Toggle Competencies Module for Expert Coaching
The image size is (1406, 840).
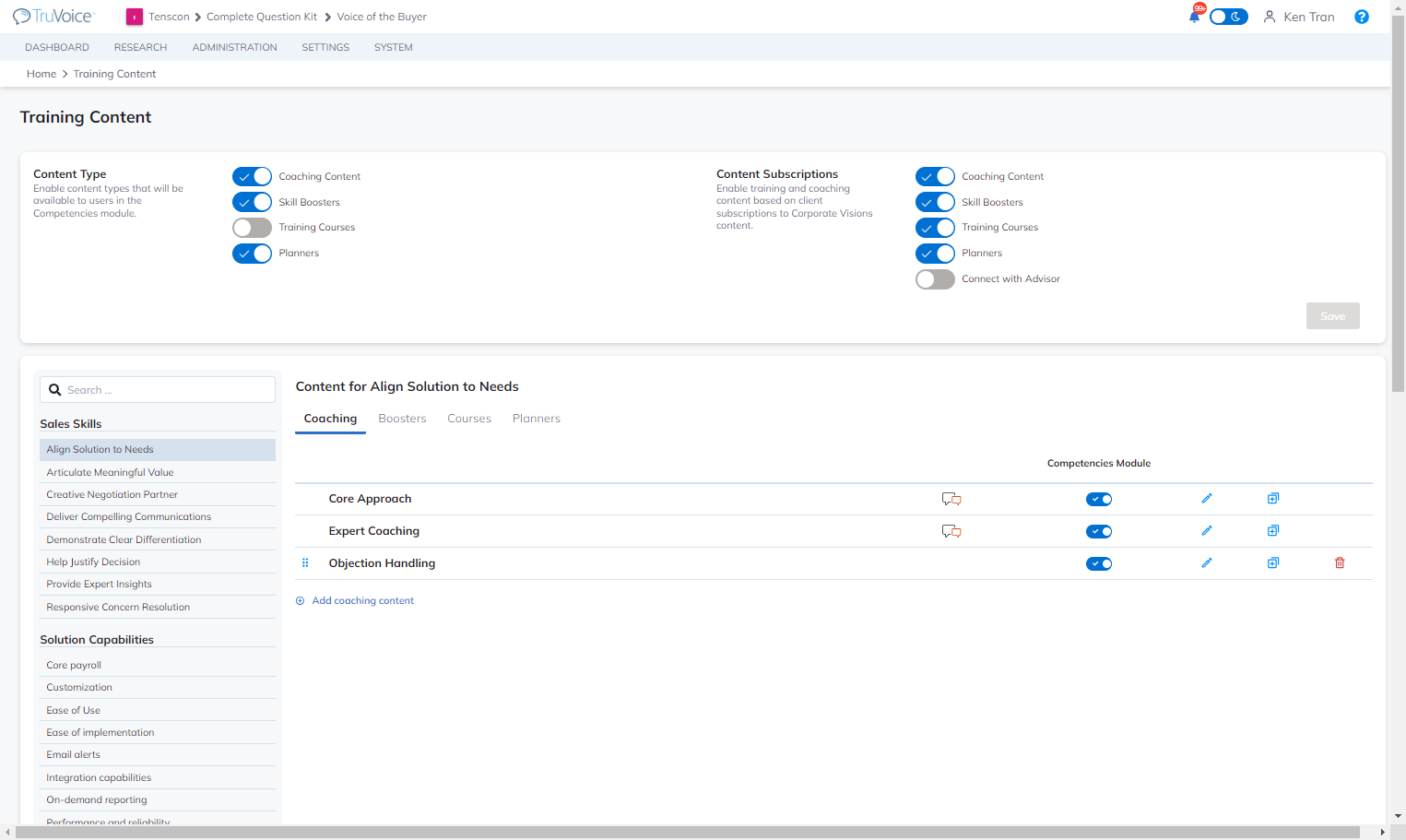click(1099, 532)
